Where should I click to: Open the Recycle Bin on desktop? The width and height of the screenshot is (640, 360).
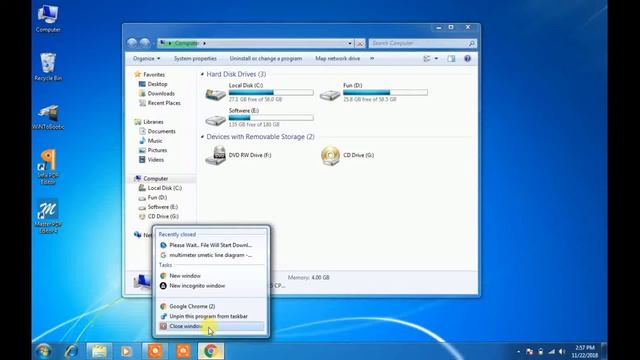coord(48,67)
